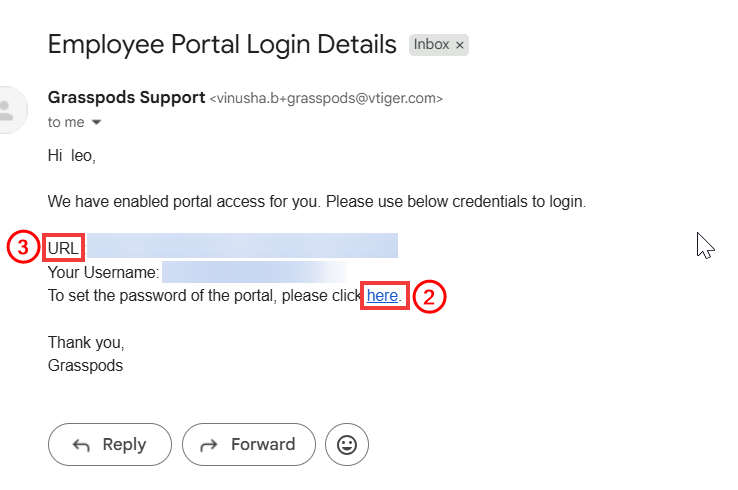738x490 pixels.
Task: Click the "to me" text
Action: [66, 122]
